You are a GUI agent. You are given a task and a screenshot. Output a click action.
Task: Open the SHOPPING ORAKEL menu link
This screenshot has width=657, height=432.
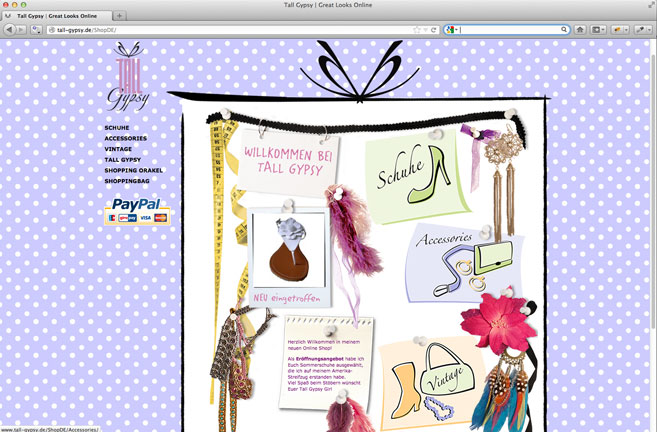click(133, 171)
